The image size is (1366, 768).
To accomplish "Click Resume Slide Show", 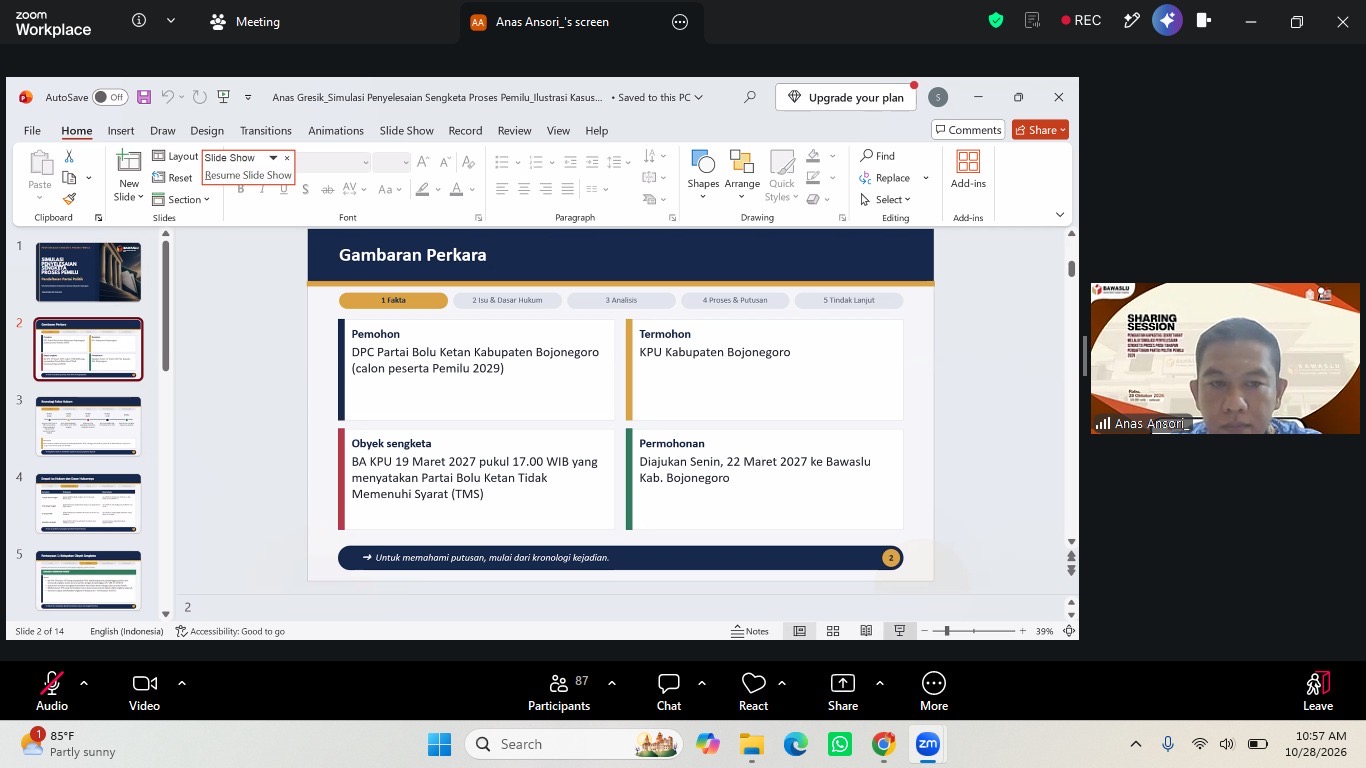I will pyautogui.click(x=248, y=175).
